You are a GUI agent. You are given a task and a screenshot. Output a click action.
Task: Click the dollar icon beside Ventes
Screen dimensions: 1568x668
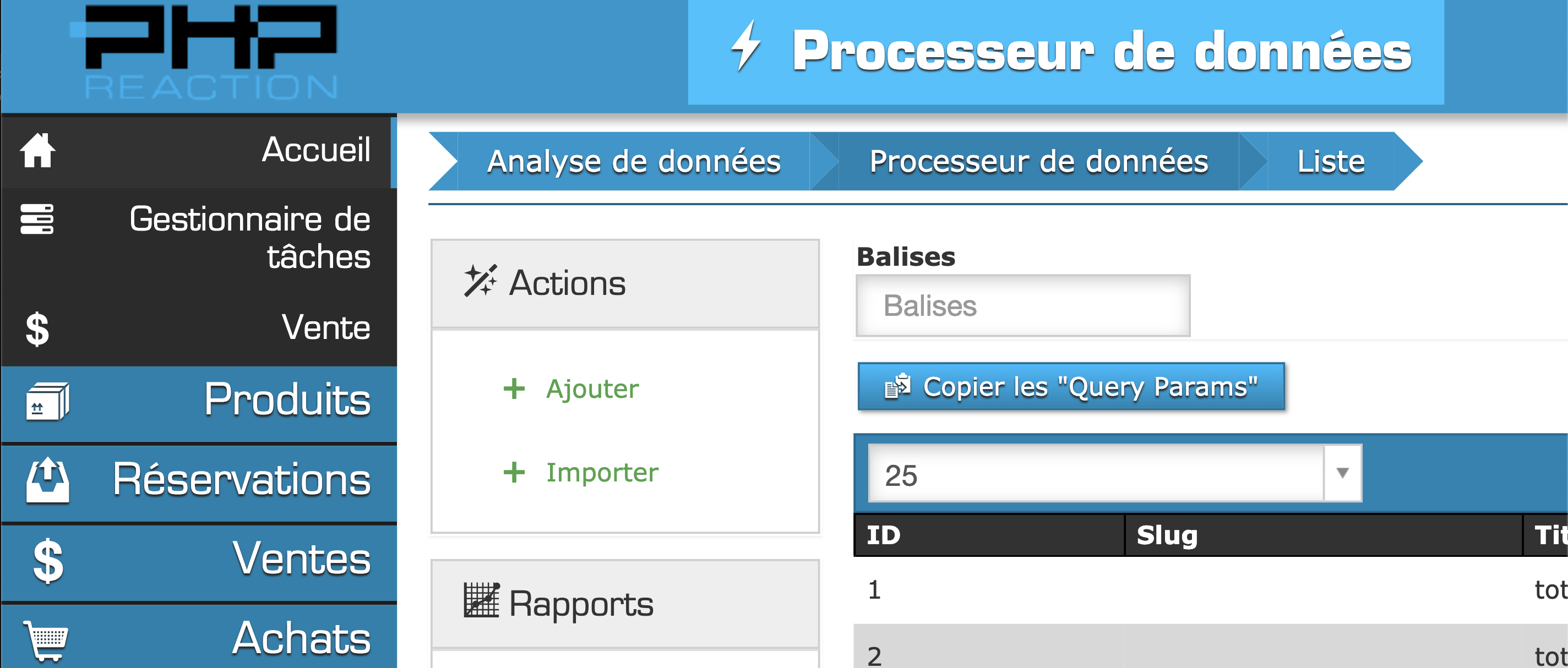click(x=48, y=561)
